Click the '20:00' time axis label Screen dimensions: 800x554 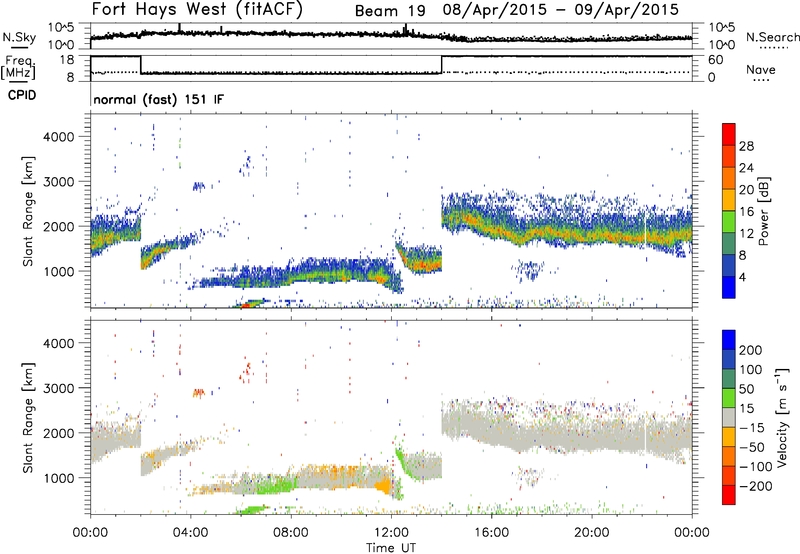click(x=591, y=533)
